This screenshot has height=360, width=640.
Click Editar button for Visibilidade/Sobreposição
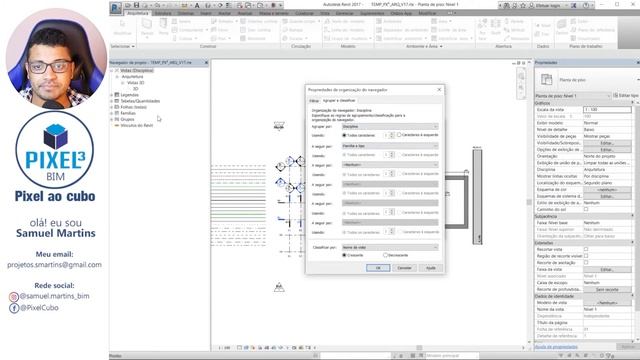pos(607,143)
